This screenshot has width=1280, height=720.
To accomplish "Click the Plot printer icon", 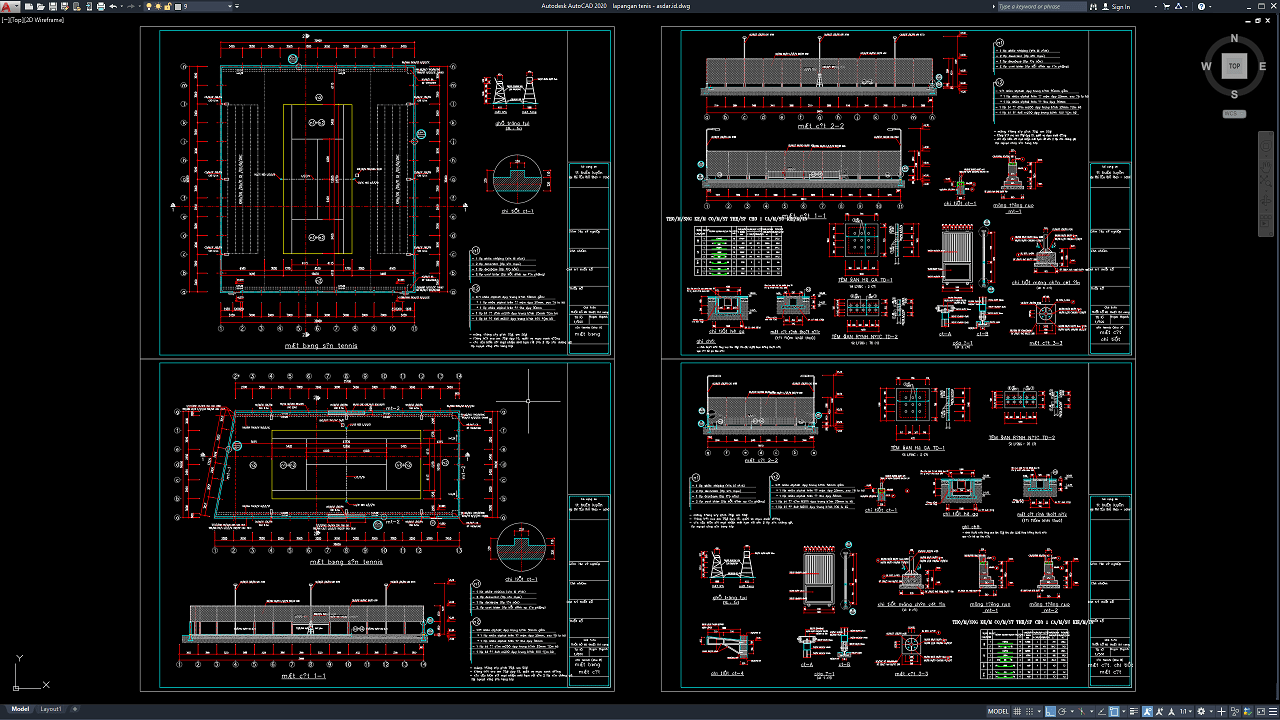I will [x=101, y=6].
